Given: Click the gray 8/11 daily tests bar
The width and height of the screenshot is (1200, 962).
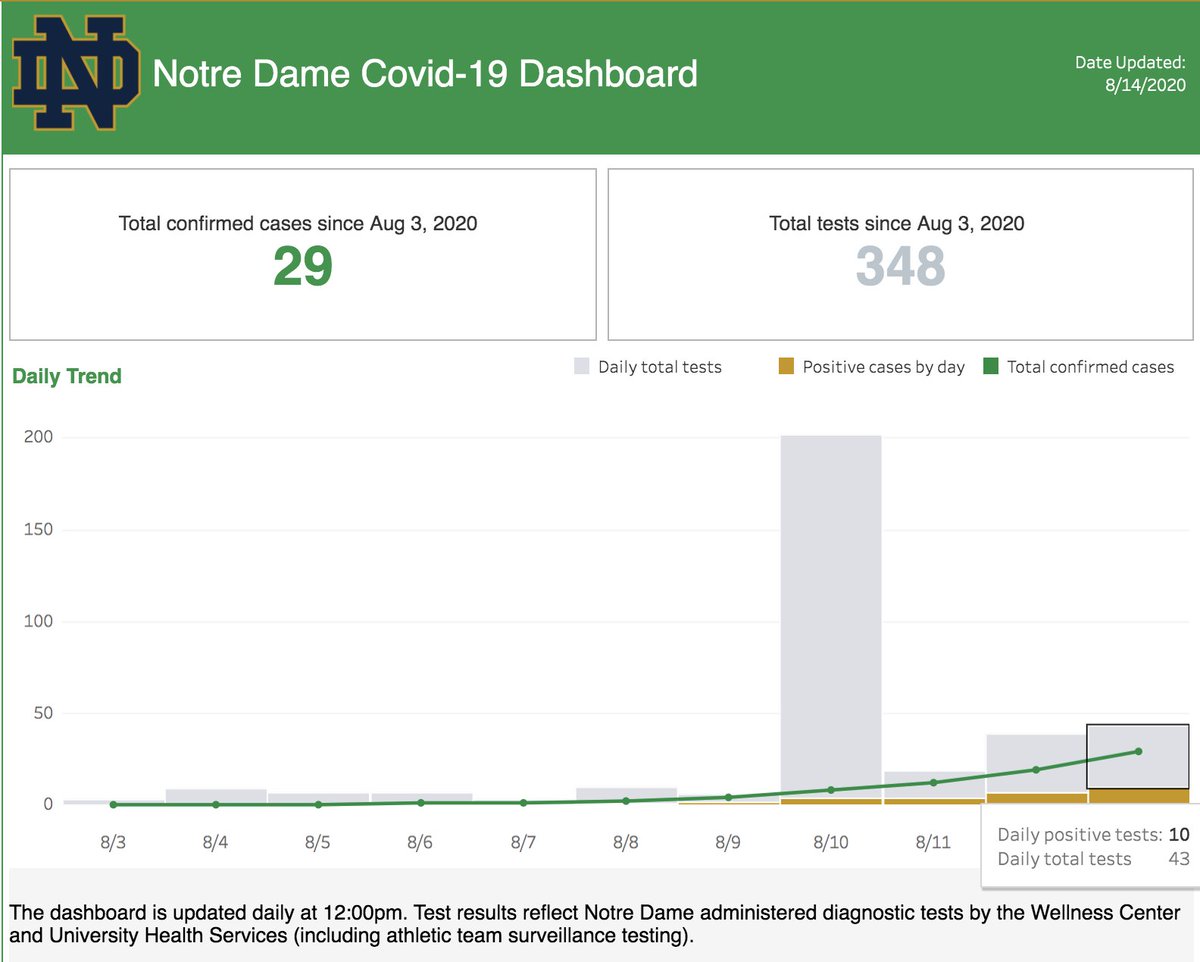Looking at the screenshot, I should pyautogui.click(x=934, y=784).
